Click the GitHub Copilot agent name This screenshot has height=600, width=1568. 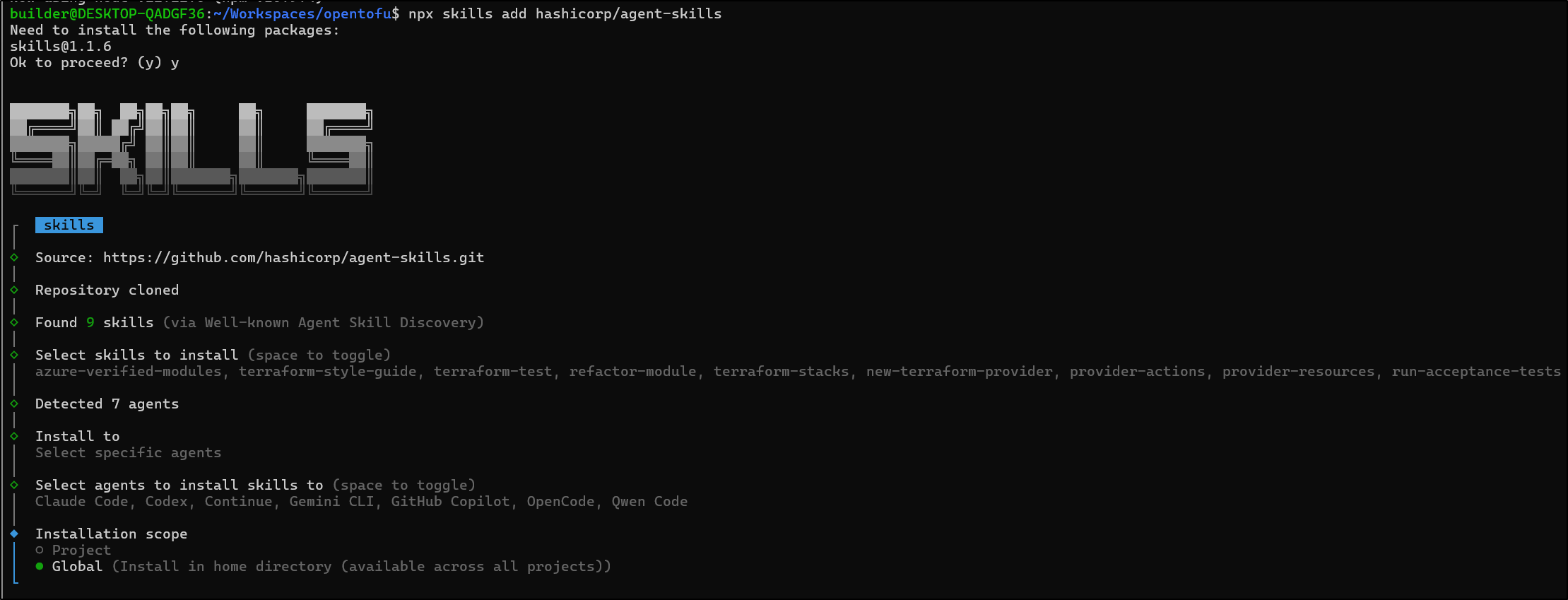[x=450, y=501]
